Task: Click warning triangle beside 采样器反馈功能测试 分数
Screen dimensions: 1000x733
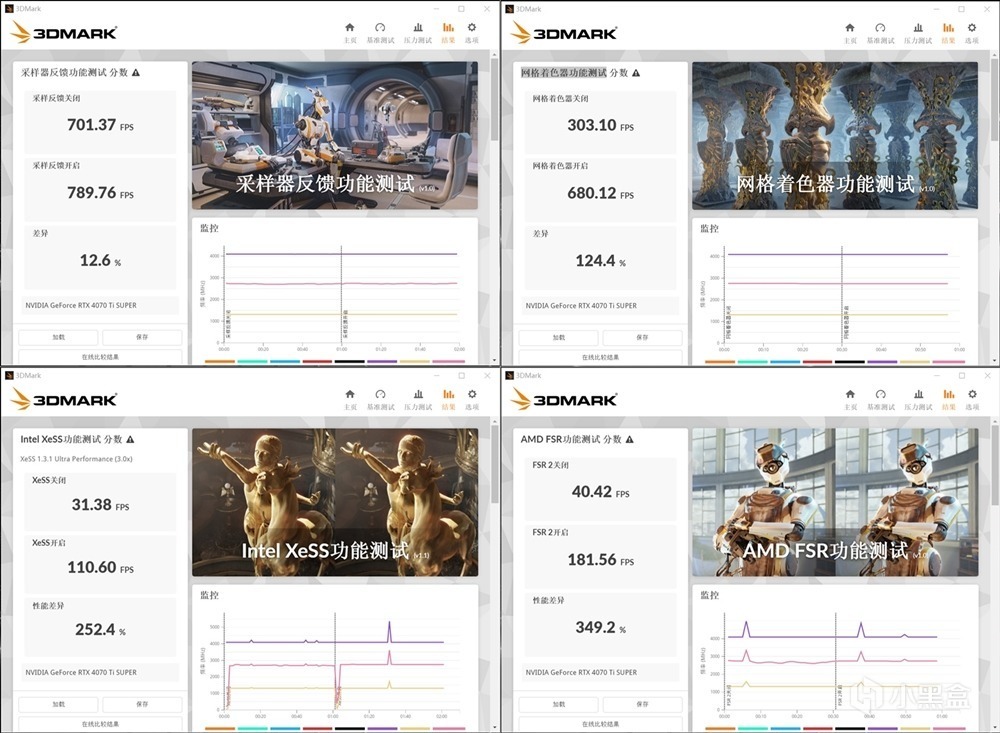Action: point(136,73)
